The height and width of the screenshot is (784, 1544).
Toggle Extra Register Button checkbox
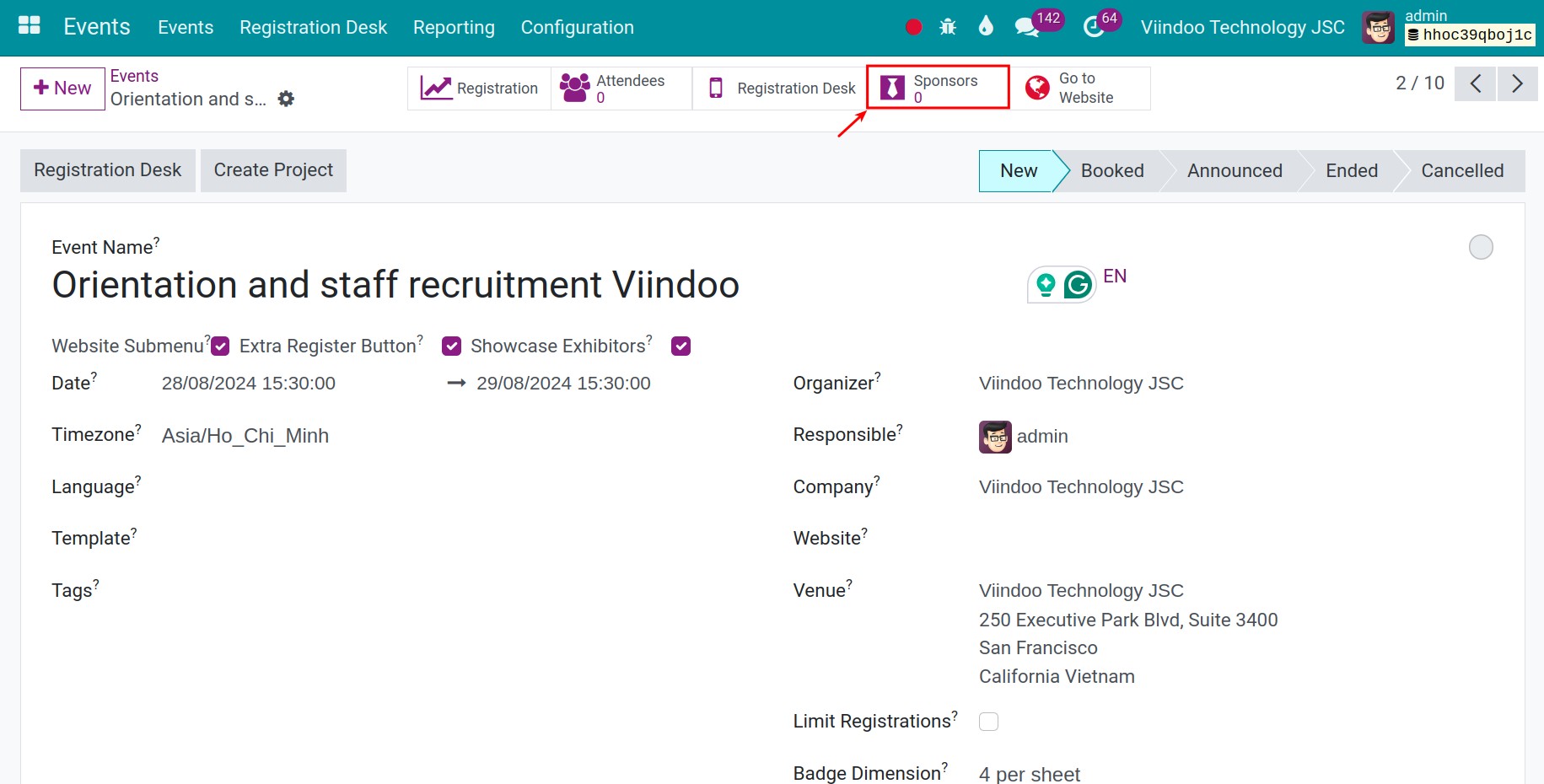click(451, 346)
